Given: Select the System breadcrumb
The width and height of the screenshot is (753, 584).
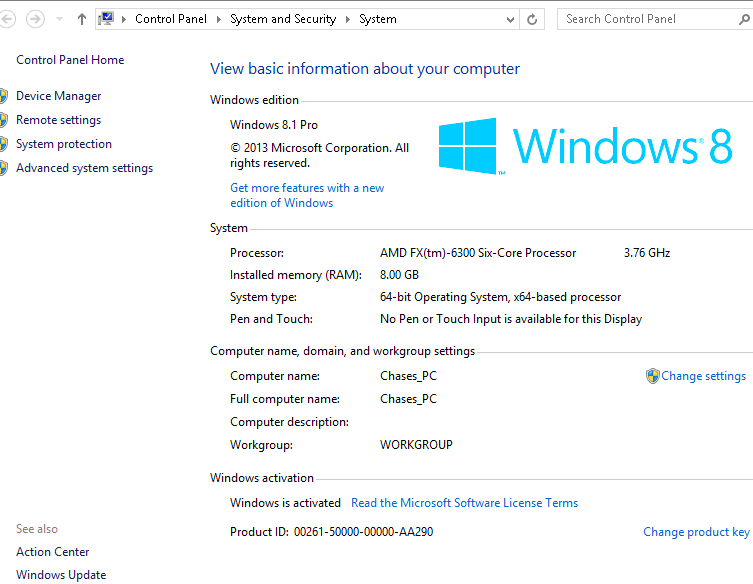Looking at the screenshot, I should click(x=378, y=19).
